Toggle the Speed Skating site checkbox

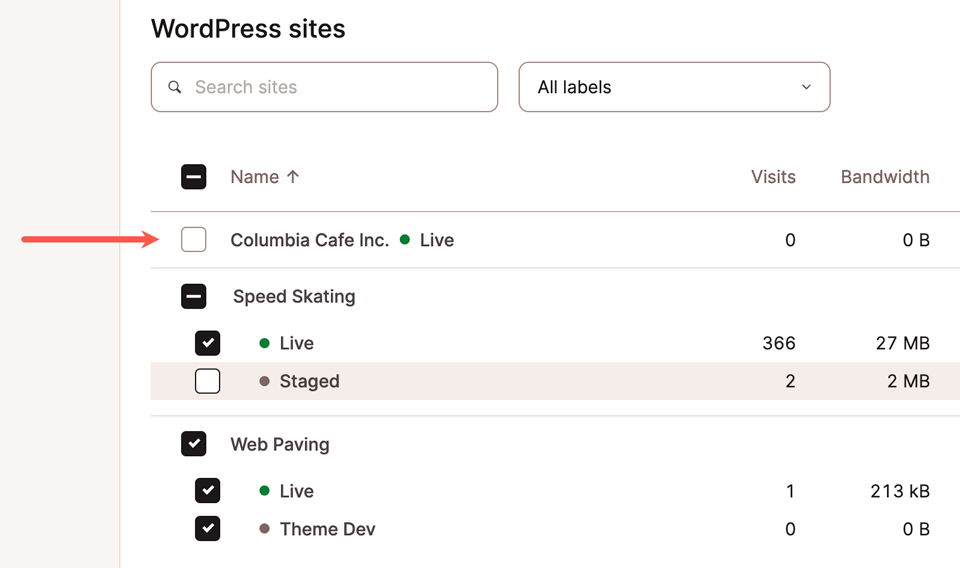[x=194, y=296]
